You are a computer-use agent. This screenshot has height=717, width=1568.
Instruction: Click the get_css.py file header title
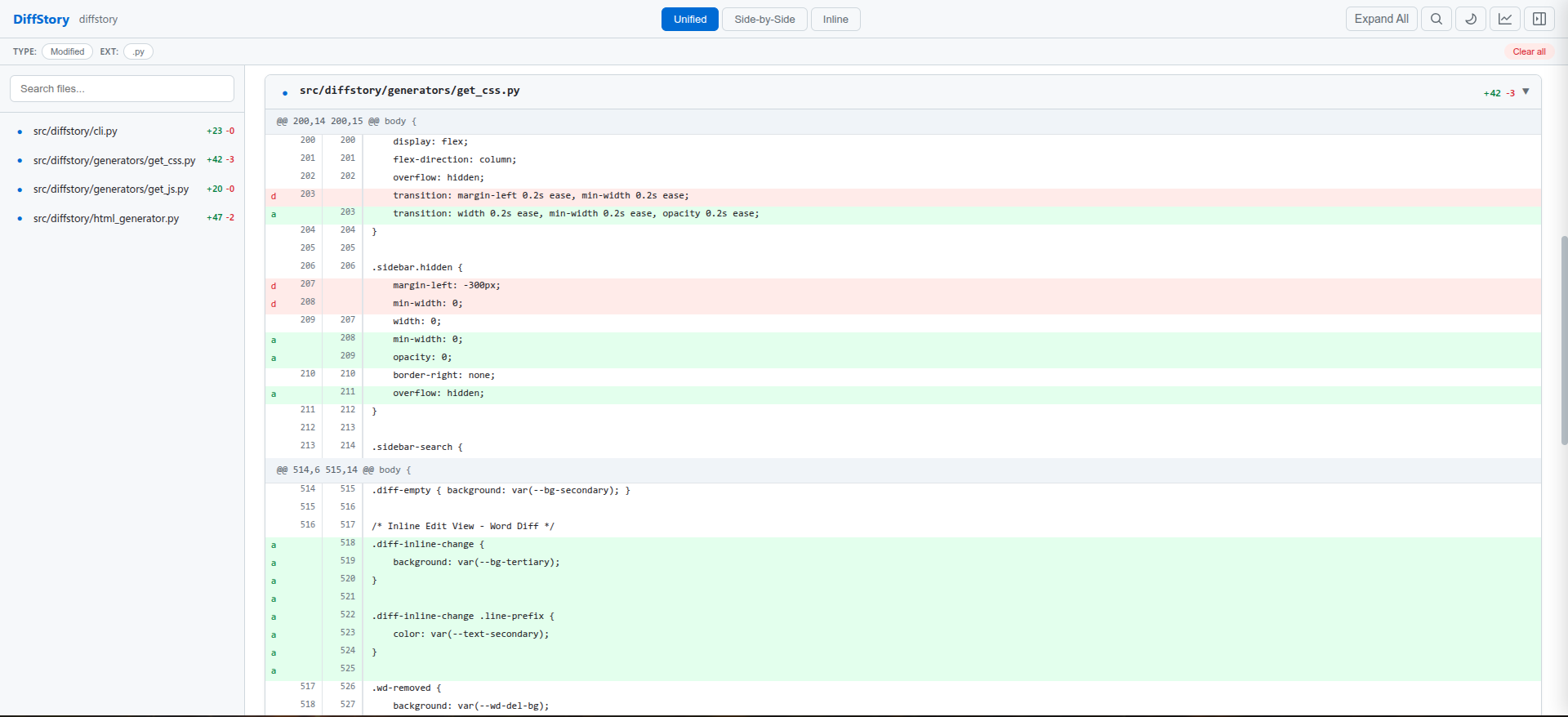click(409, 91)
